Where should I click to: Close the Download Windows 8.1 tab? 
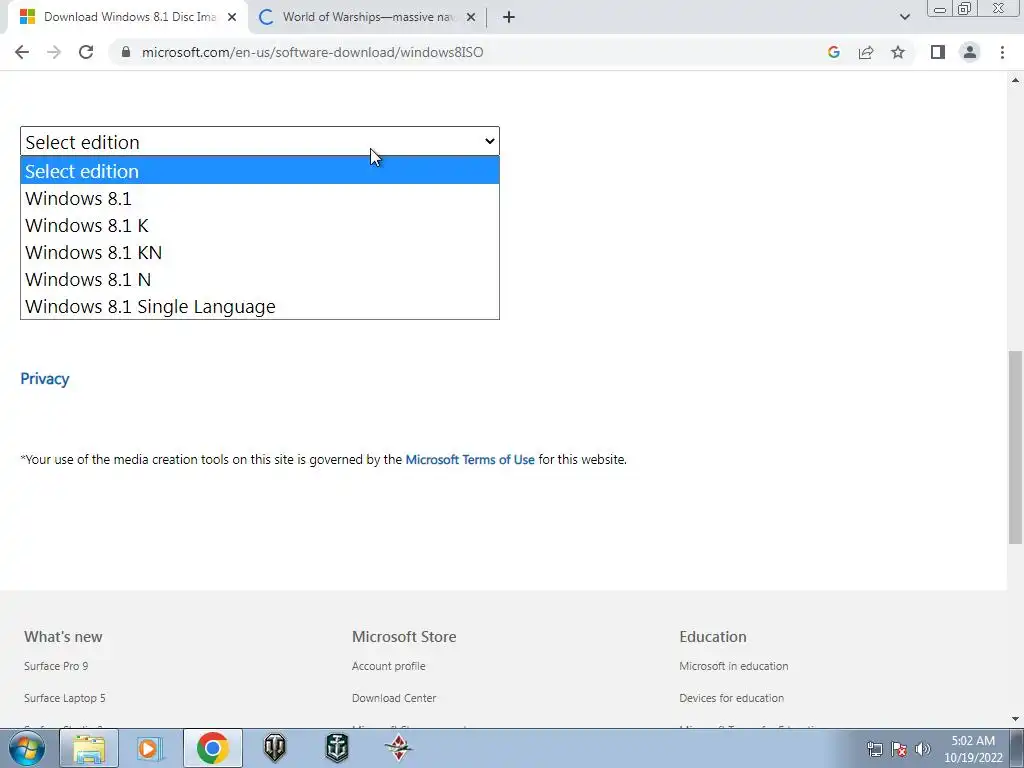click(x=232, y=17)
